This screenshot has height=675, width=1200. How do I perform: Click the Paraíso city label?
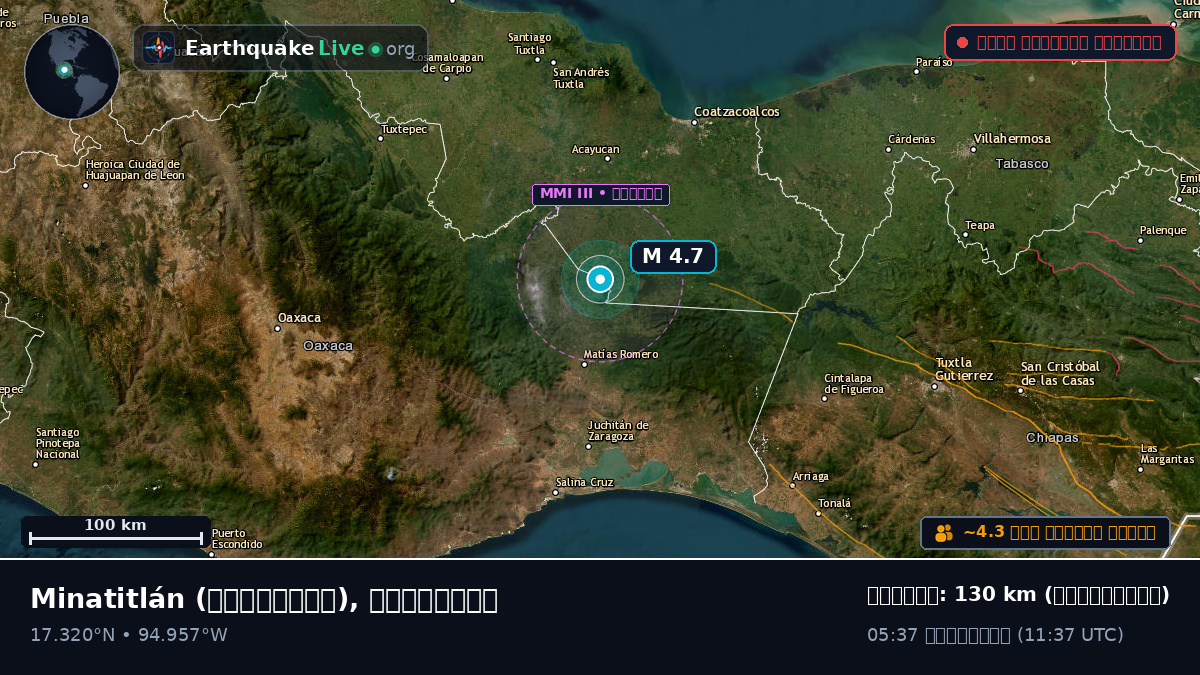tap(934, 62)
